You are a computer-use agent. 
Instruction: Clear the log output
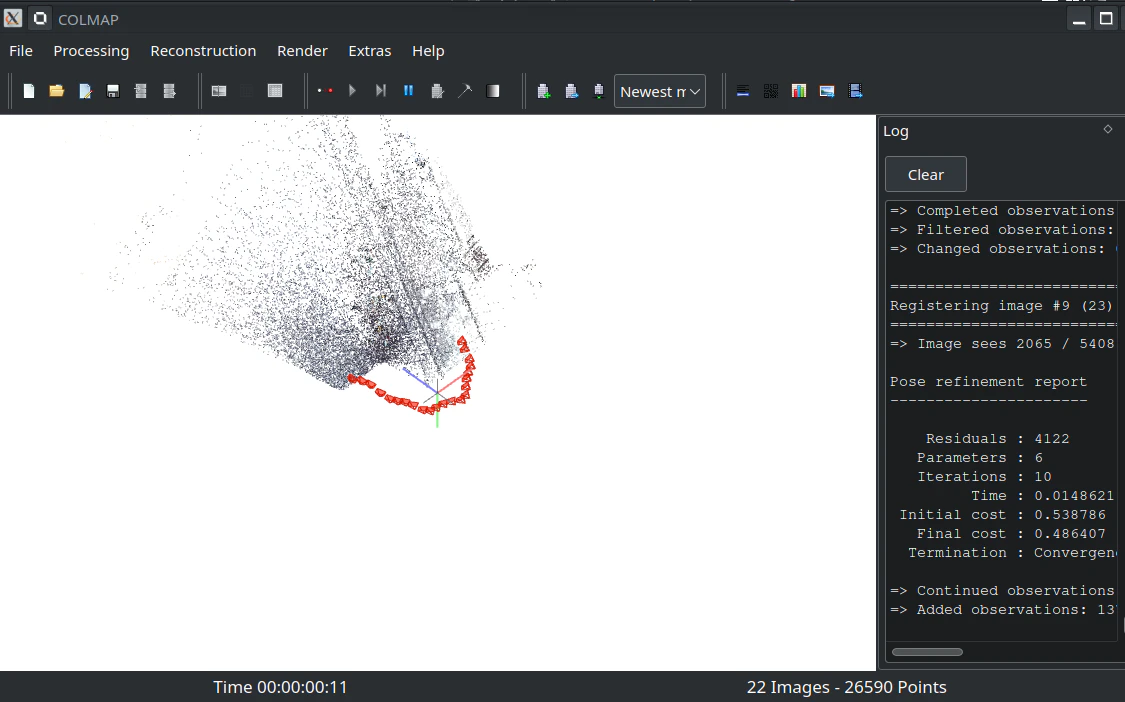[926, 174]
